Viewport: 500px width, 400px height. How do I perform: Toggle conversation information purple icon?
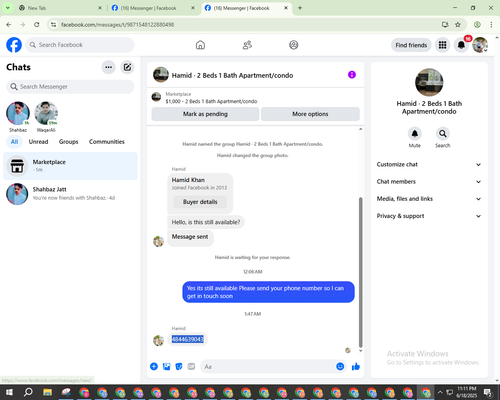(x=352, y=75)
